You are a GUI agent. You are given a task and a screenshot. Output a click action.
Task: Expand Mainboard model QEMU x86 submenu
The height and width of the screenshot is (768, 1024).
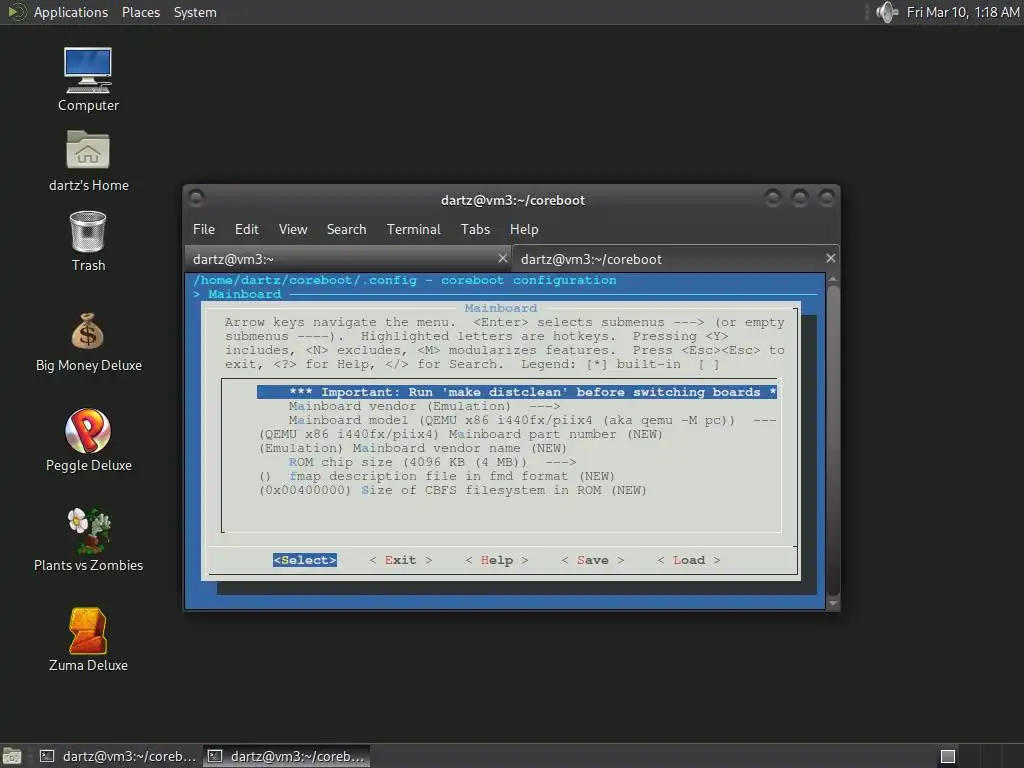532,420
